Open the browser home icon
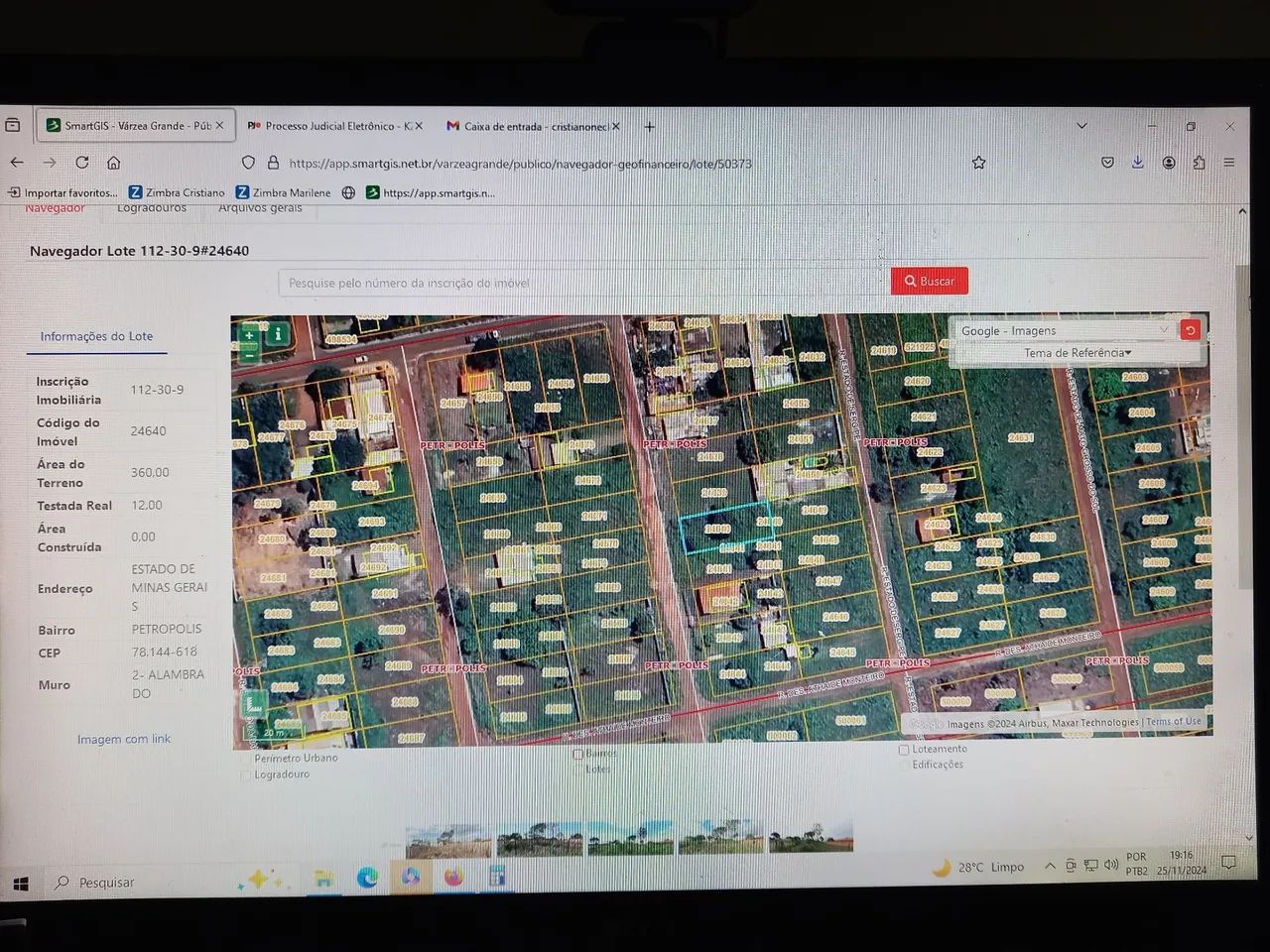This screenshot has height=952, width=1270. click(114, 163)
